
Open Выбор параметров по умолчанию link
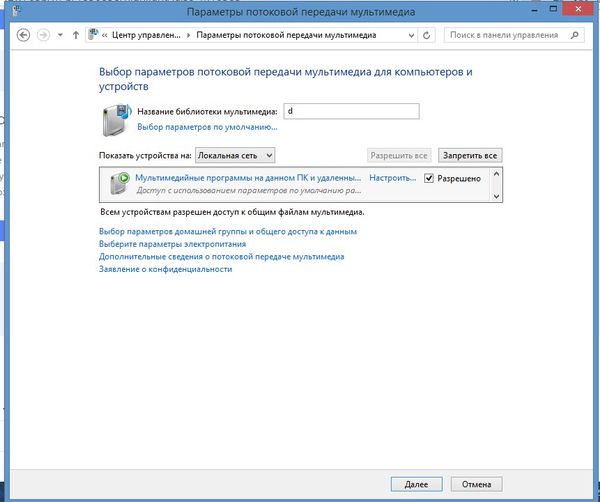coord(207,128)
